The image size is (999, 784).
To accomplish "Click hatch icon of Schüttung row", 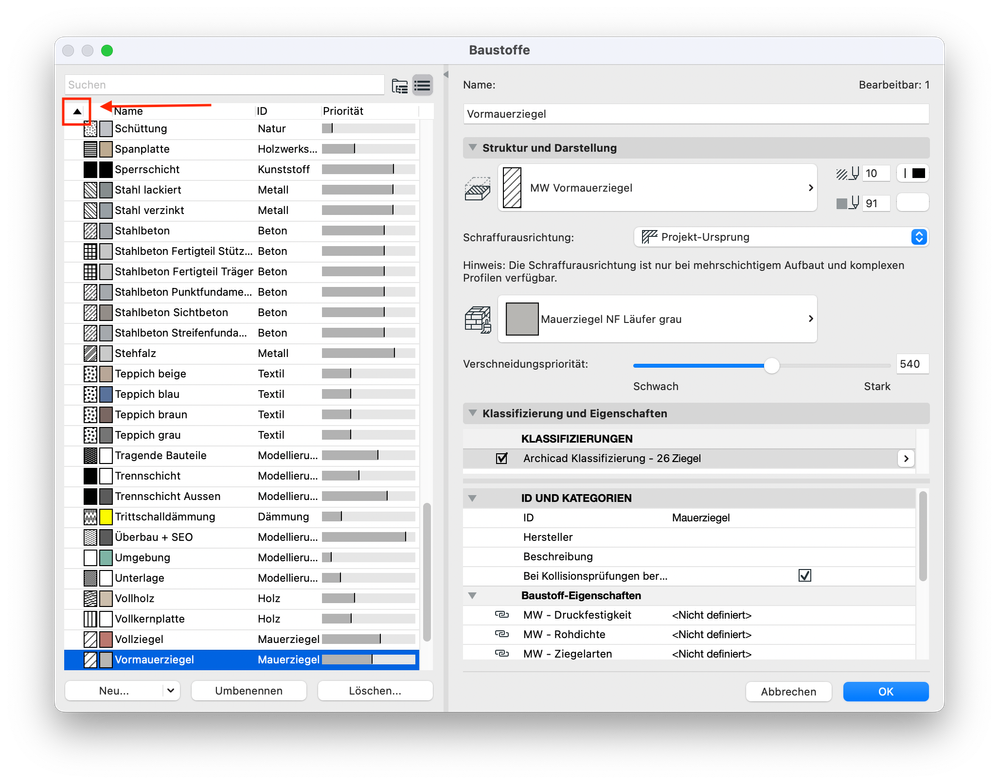I will (90, 129).
